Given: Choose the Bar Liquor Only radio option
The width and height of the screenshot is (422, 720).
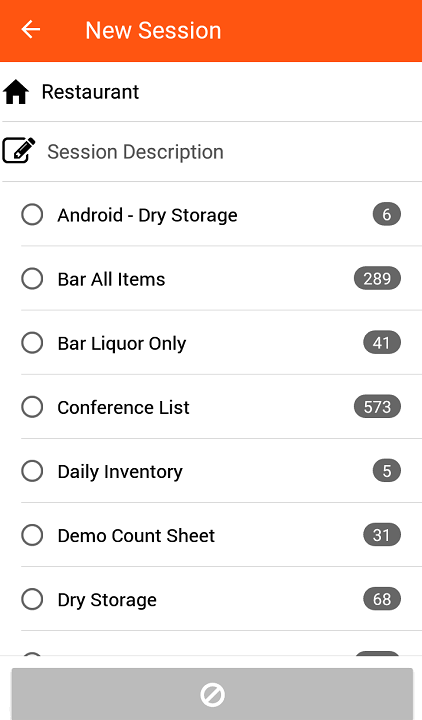Looking at the screenshot, I should [32, 343].
